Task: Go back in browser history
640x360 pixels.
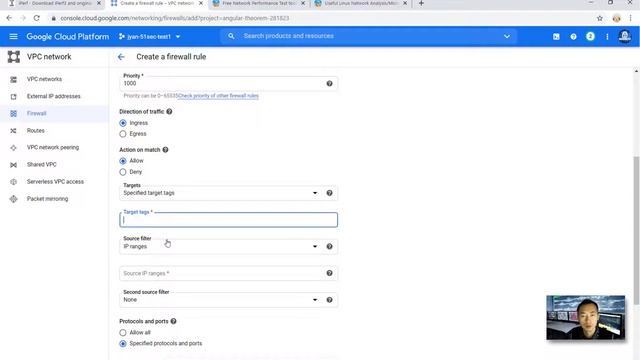Action: 9,18
